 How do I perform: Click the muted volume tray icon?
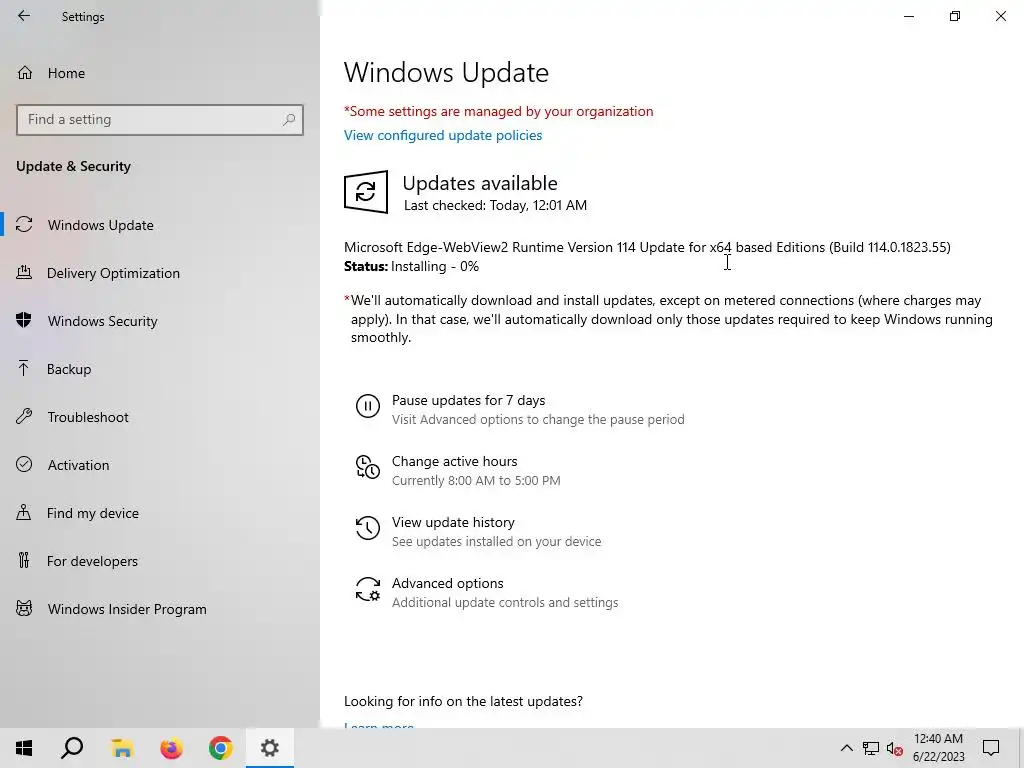click(894, 748)
